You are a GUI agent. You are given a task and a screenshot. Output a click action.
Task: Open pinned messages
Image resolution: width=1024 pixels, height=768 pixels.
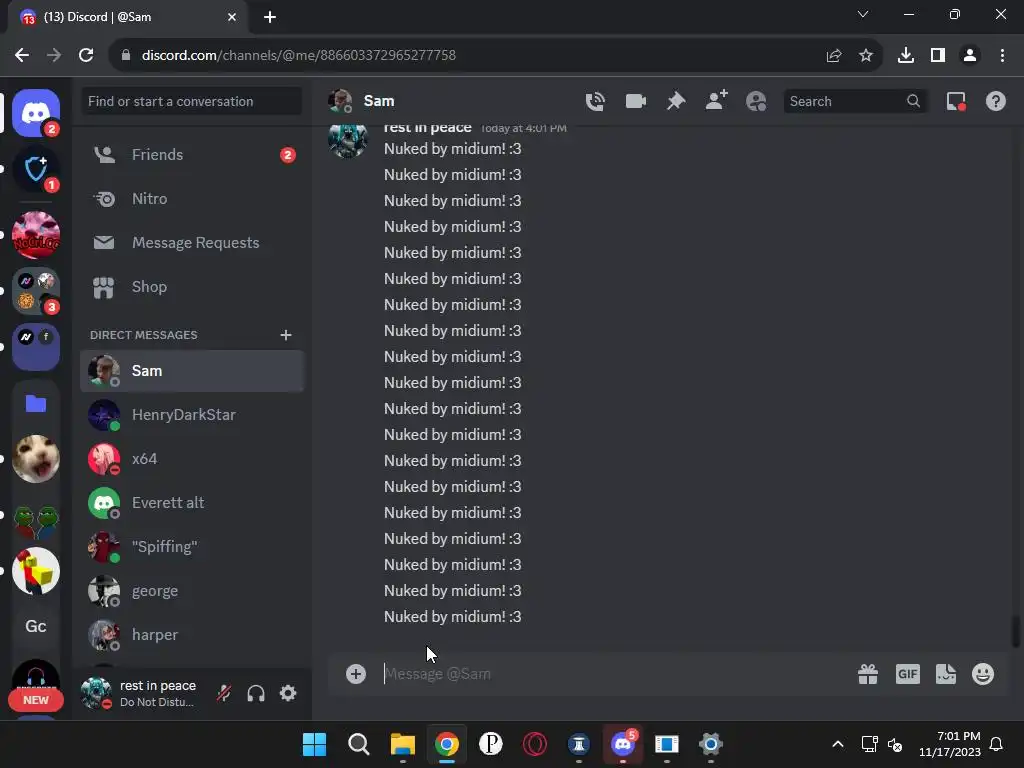676,101
